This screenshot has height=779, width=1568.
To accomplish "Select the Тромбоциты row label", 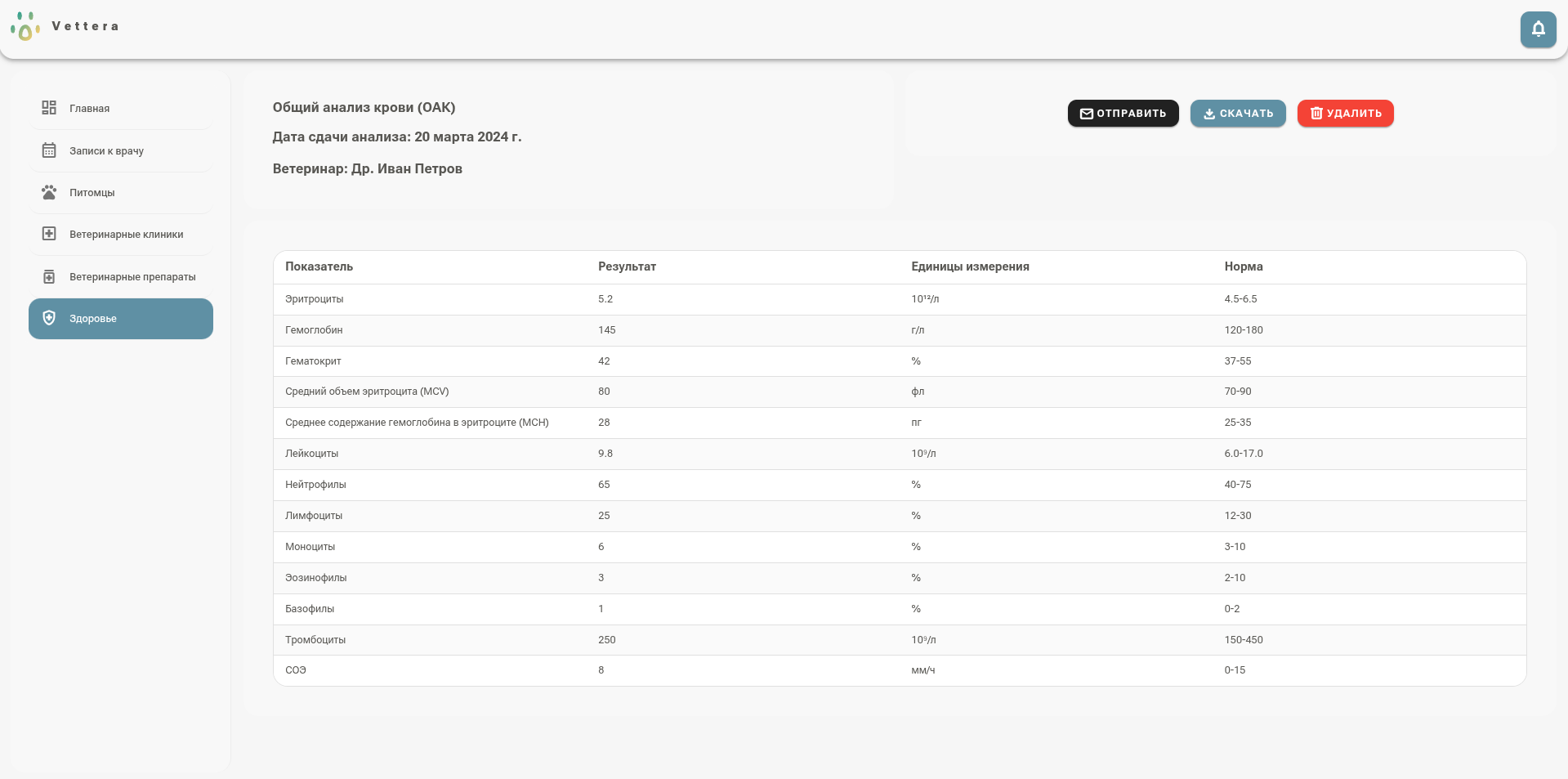I will click(315, 640).
